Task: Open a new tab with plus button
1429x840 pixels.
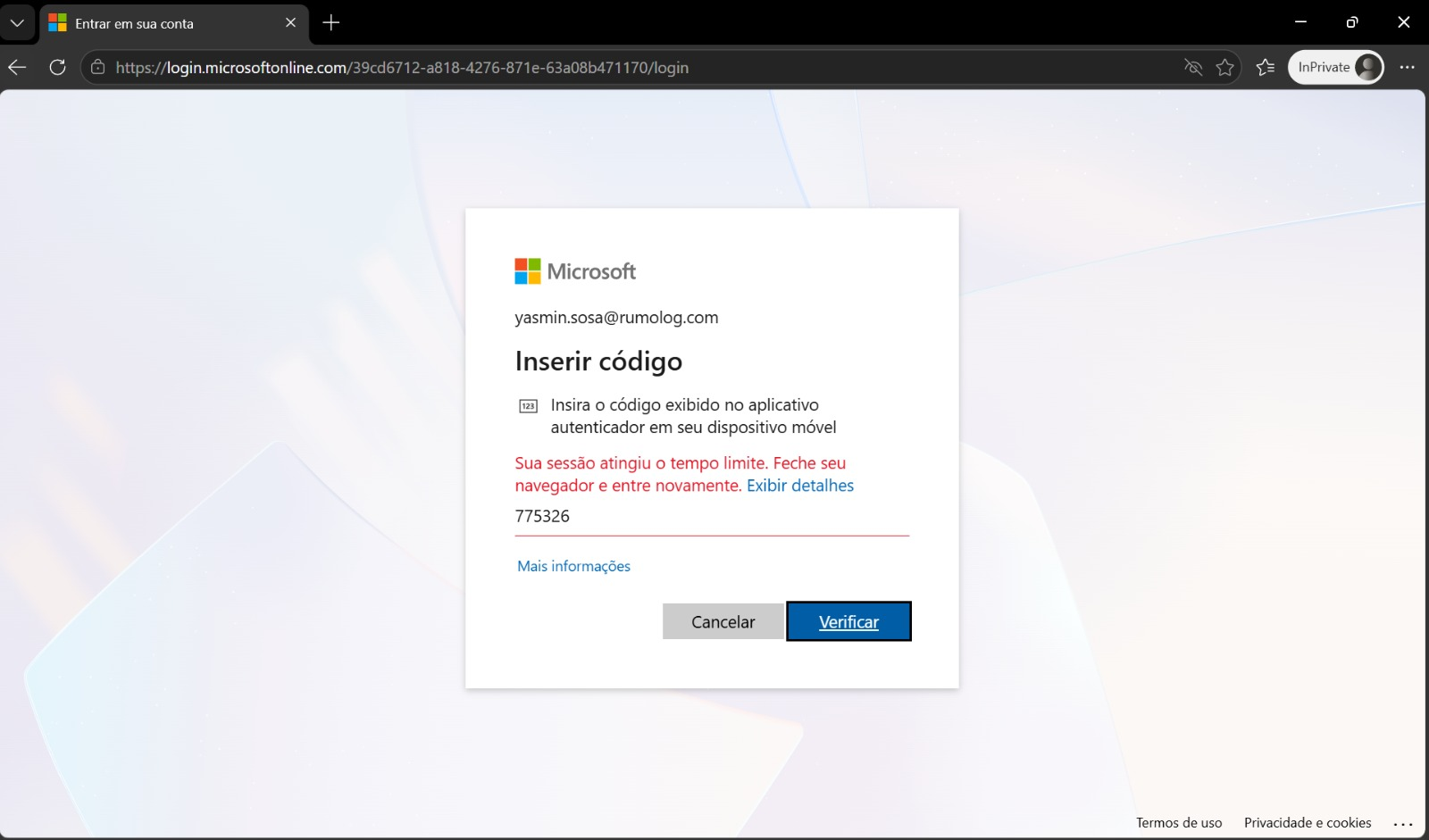Action: point(331,23)
